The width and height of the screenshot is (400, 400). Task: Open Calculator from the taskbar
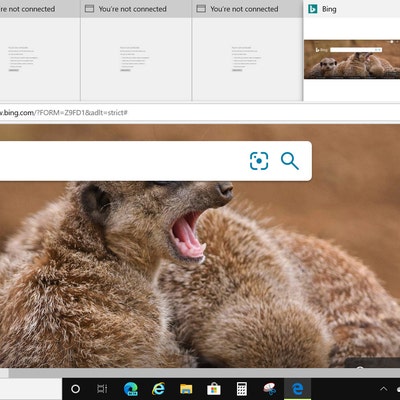coord(242,389)
